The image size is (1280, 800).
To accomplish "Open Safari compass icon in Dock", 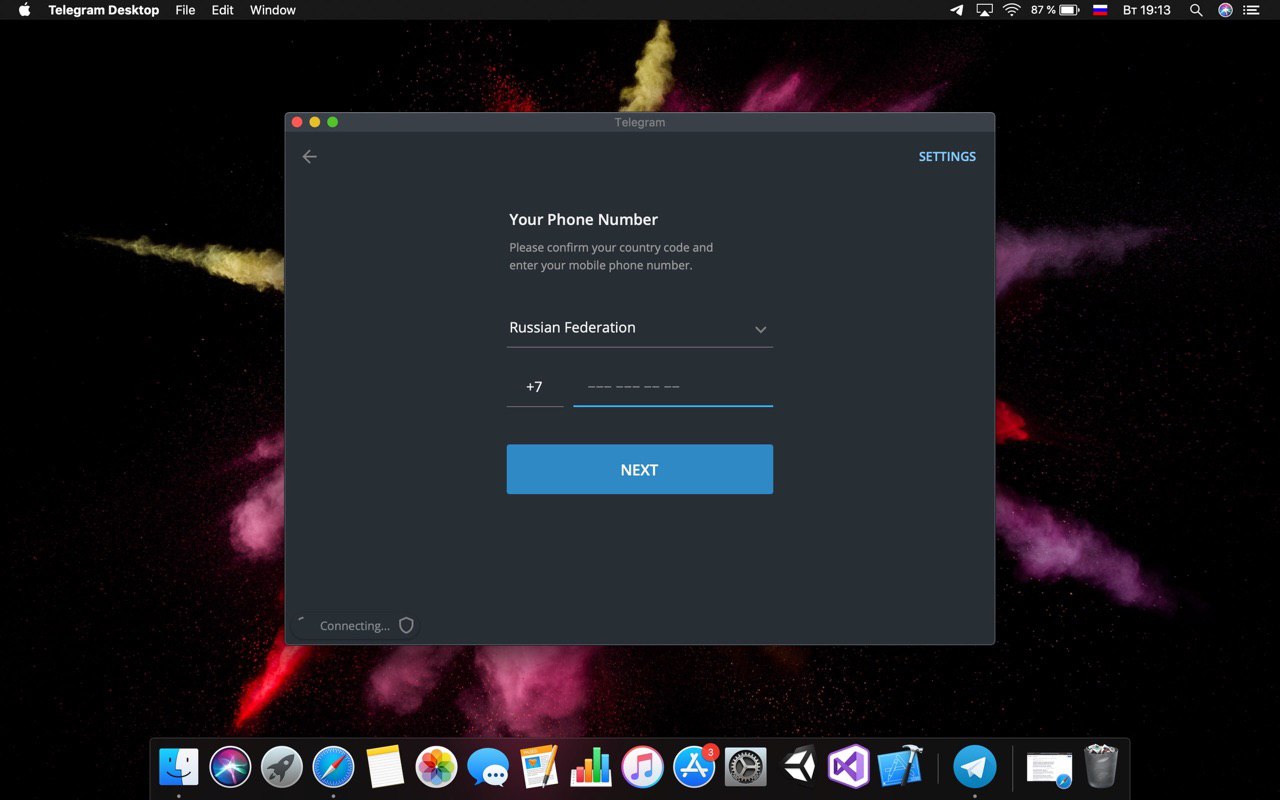I will (333, 767).
